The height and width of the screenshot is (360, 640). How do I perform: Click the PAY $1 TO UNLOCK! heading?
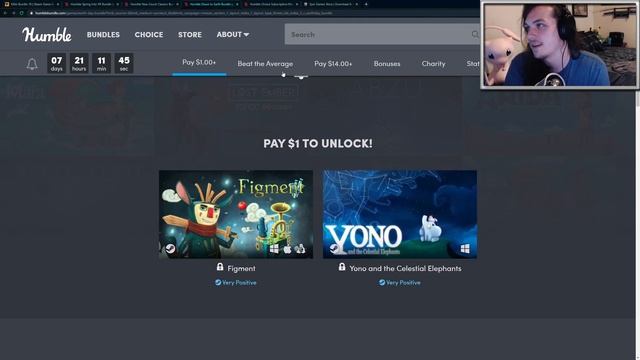click(318, 144)
